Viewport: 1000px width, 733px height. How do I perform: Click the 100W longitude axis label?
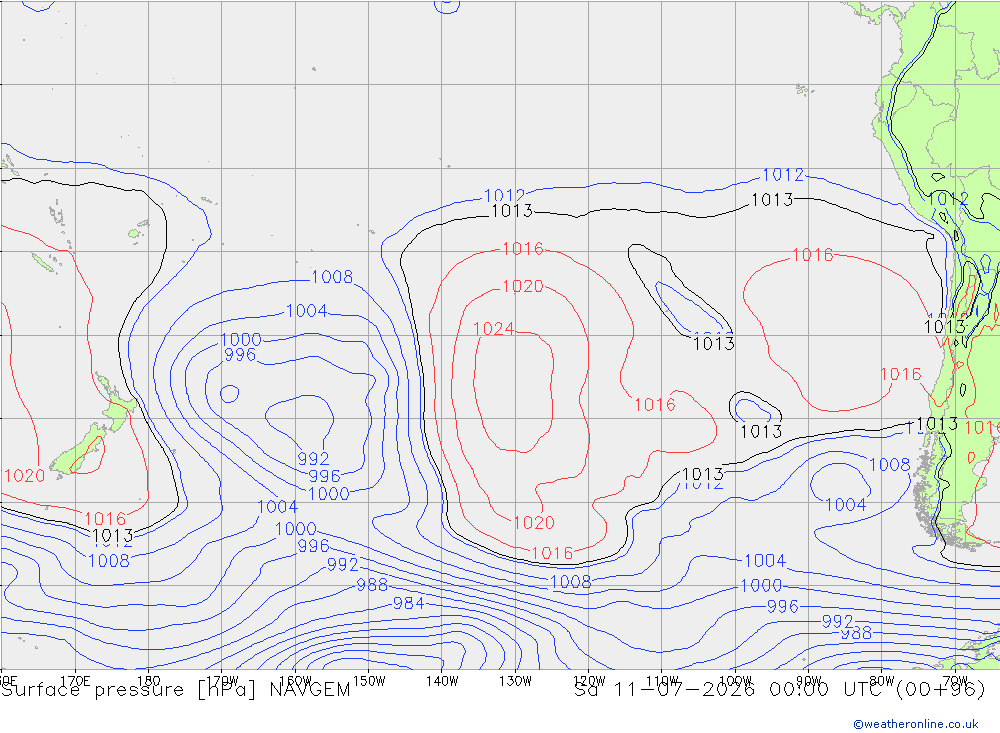tap(735, 681)
